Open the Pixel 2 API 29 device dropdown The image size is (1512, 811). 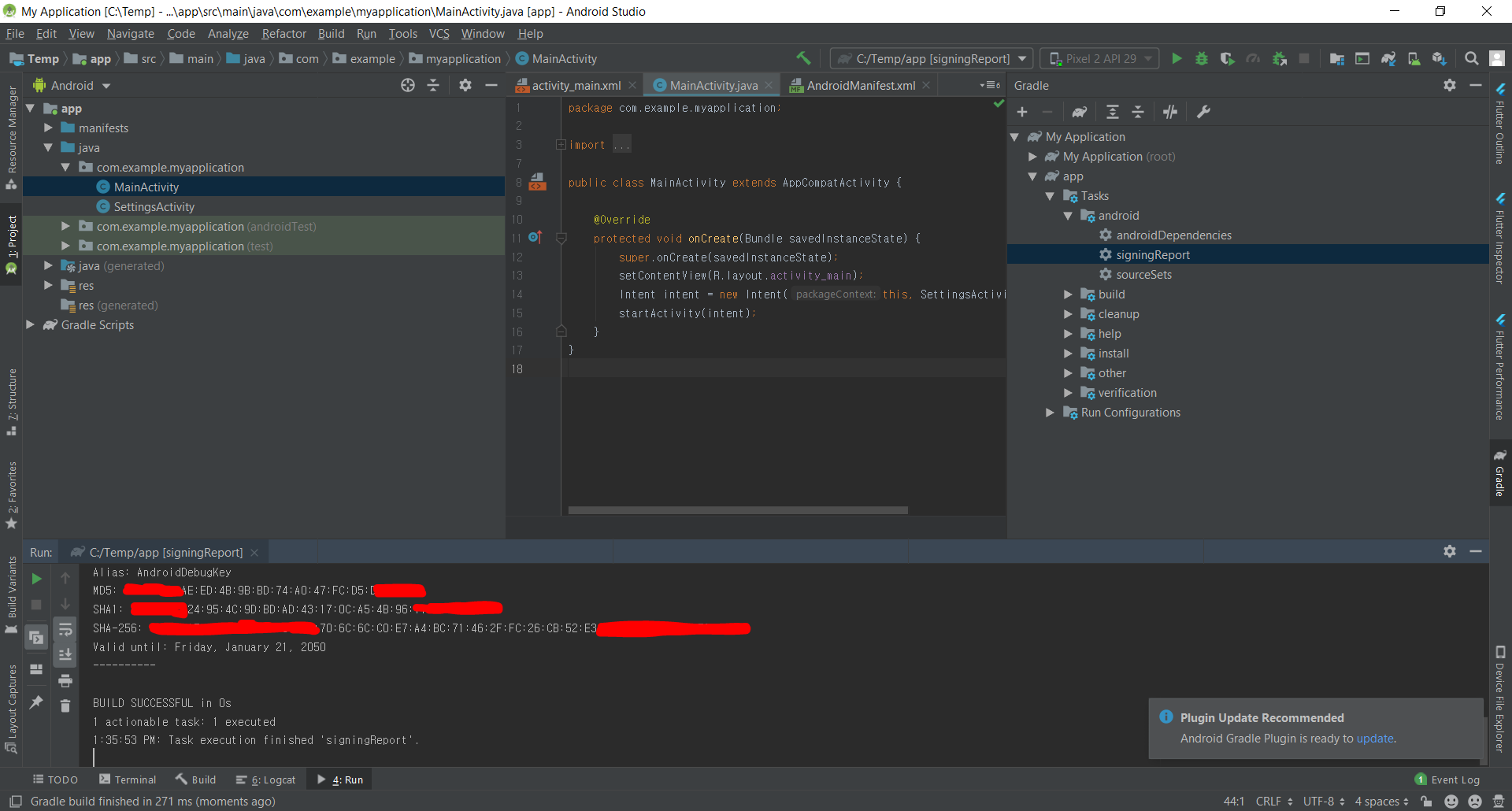click(x=1099, y=58)
